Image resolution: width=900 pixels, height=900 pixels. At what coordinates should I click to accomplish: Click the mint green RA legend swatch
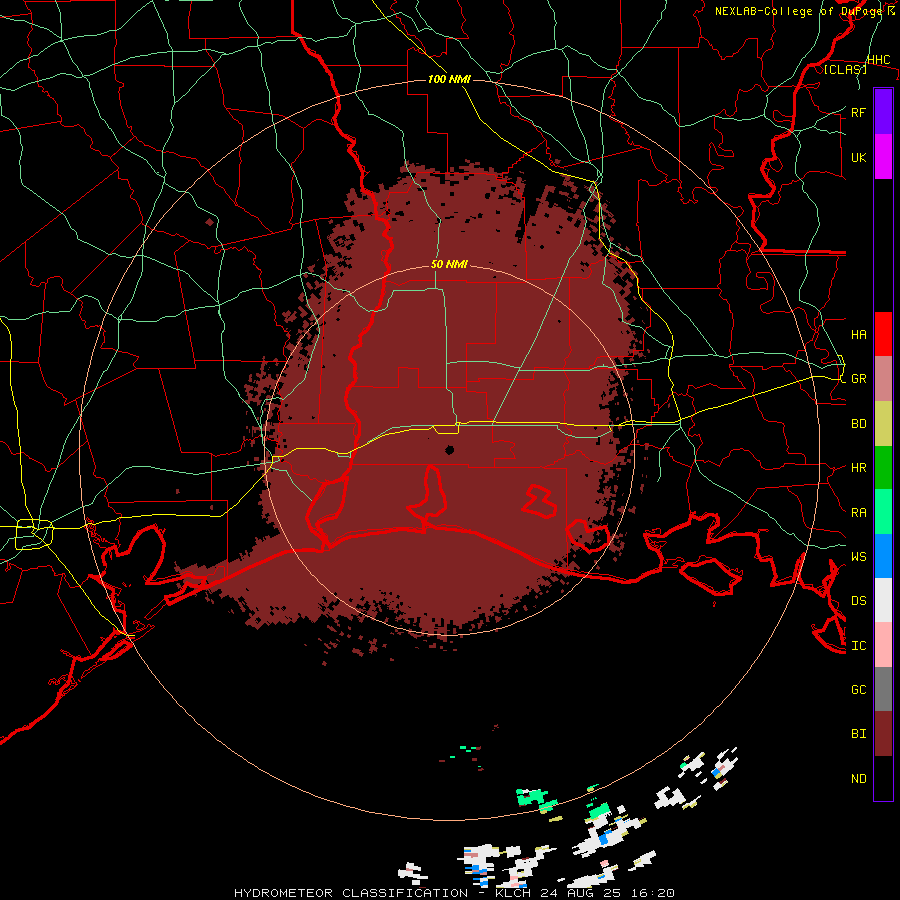coord(883,512)
